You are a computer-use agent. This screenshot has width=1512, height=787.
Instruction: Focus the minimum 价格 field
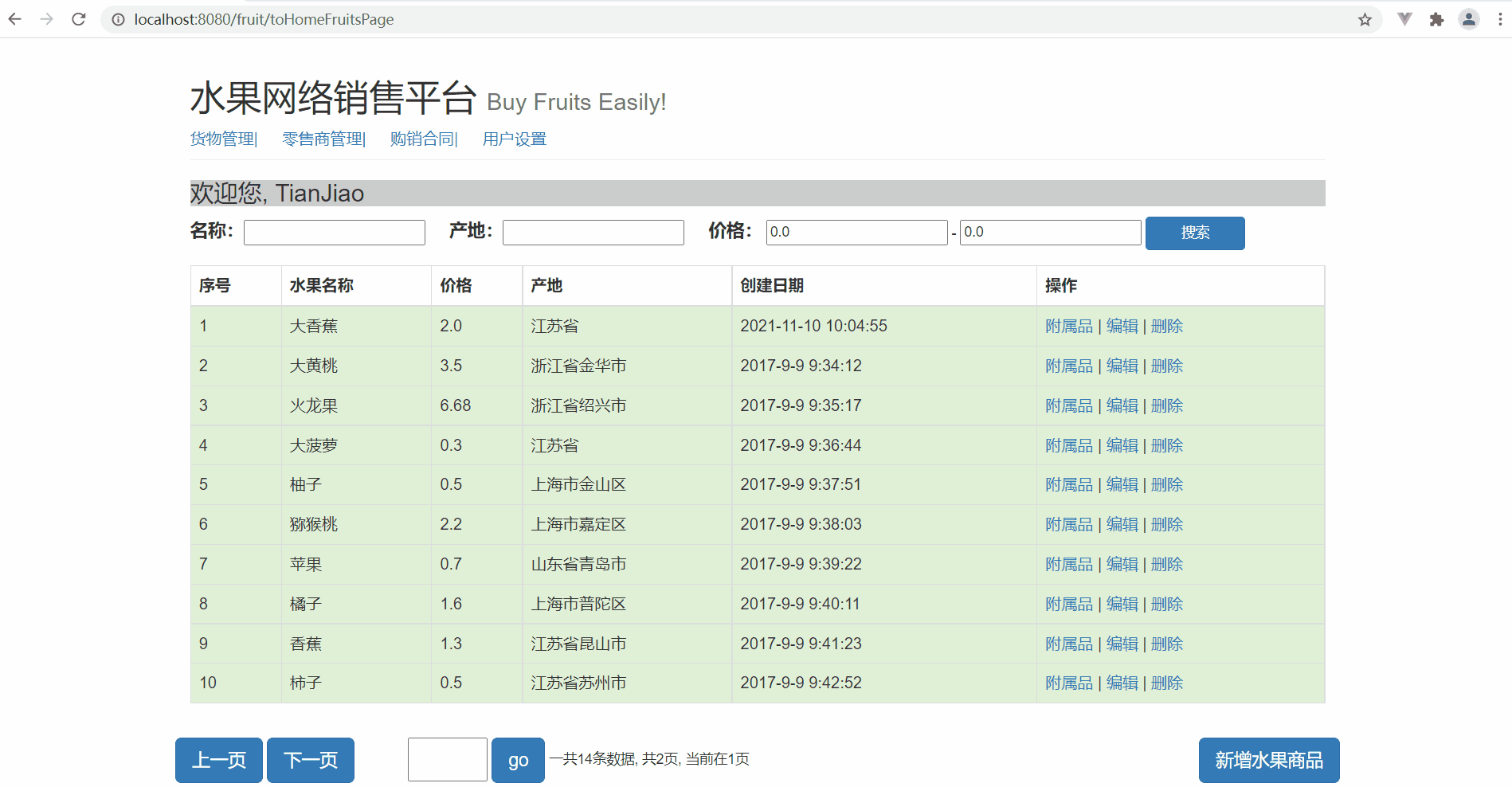(856, 233)
